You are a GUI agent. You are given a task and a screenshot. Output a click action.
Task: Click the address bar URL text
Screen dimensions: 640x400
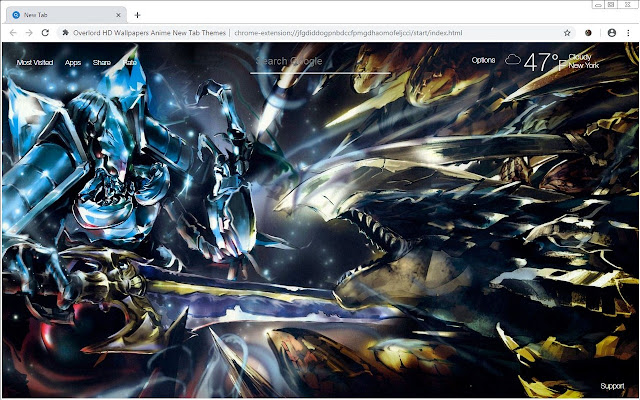(x=348, y=33)
